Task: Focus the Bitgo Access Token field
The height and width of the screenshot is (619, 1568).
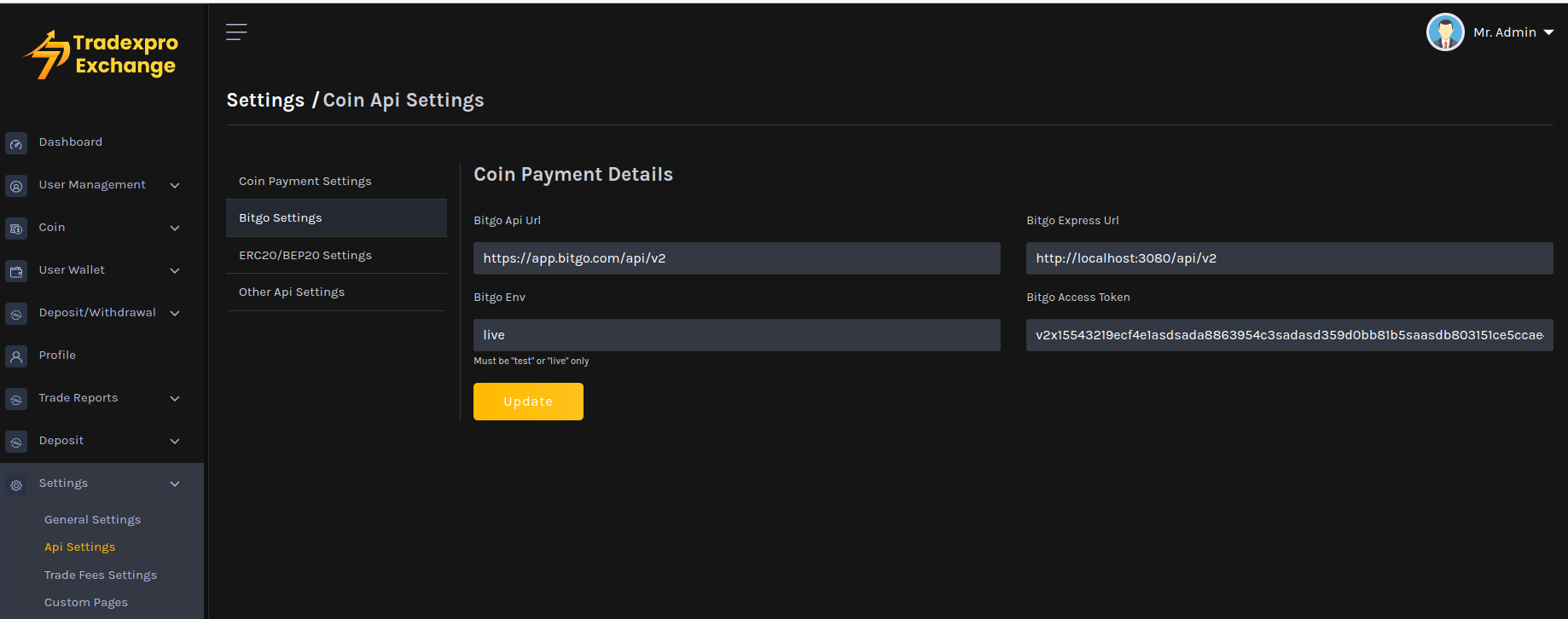Action: 1288,335
